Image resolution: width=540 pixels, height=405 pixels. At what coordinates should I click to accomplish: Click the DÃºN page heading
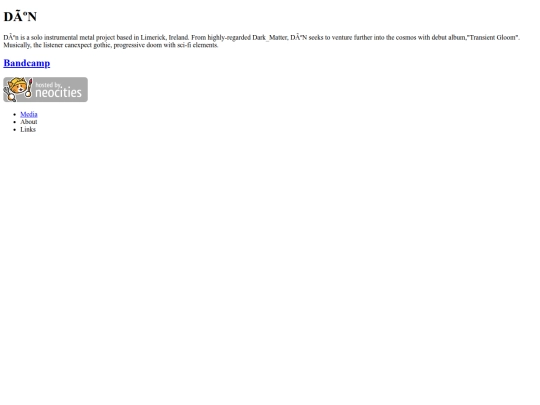pos(20,17)
